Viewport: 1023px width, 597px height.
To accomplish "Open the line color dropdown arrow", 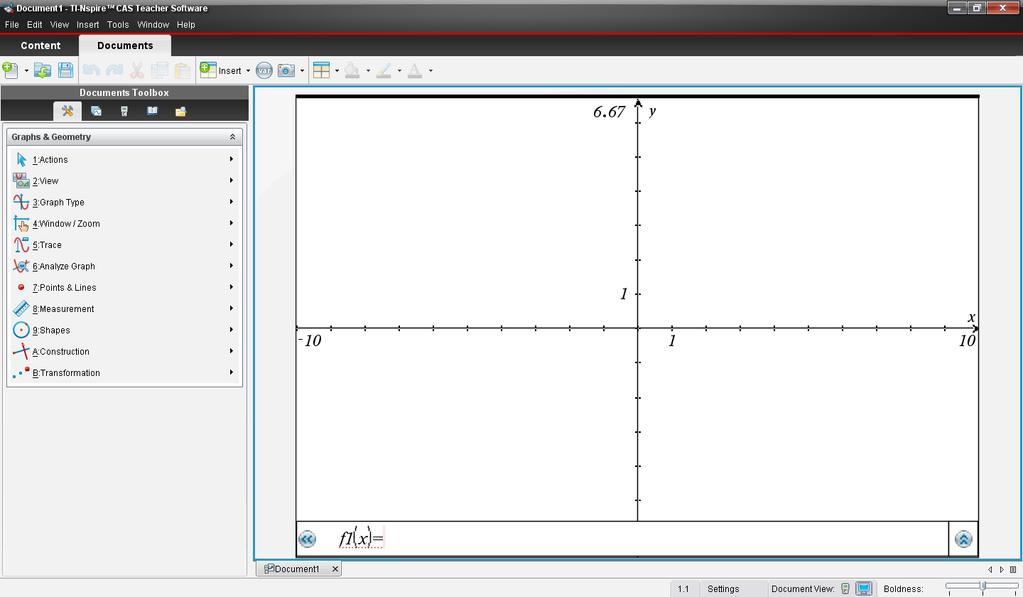I will point(399,70).
